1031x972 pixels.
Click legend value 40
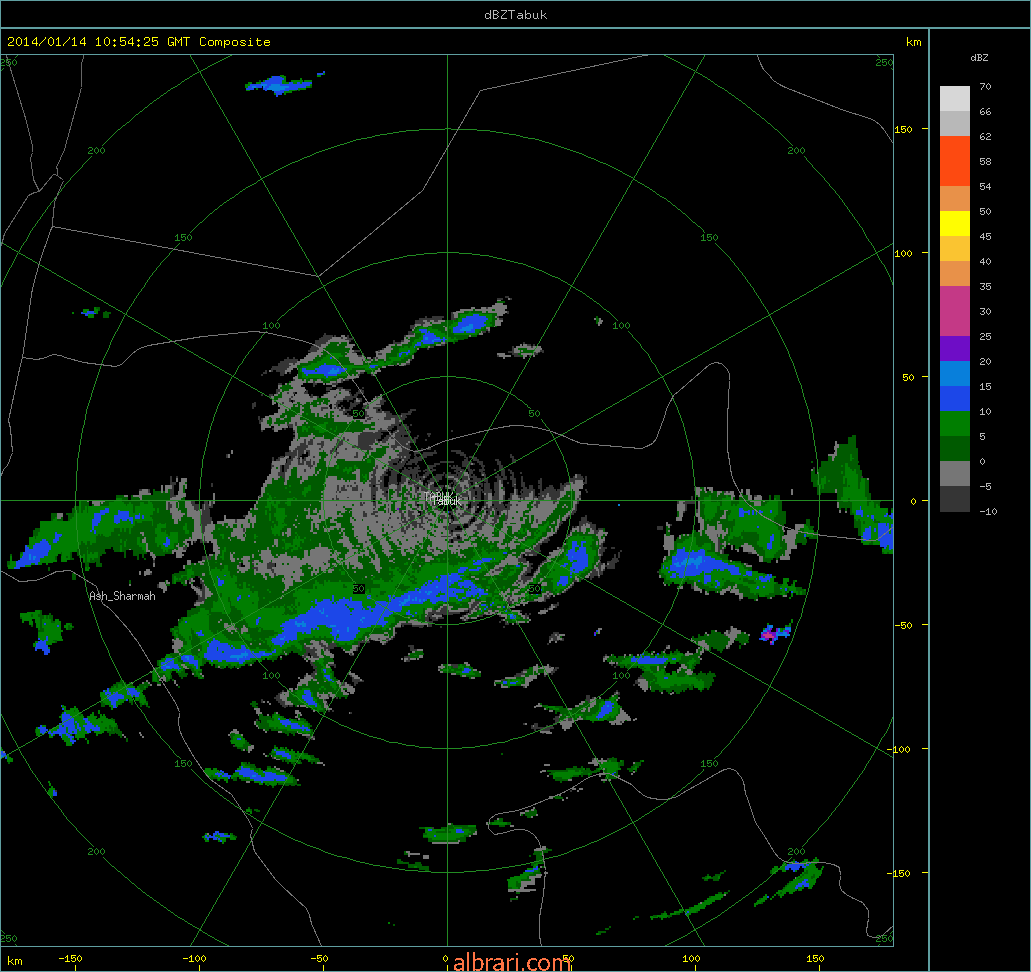(x=985, y=261)
